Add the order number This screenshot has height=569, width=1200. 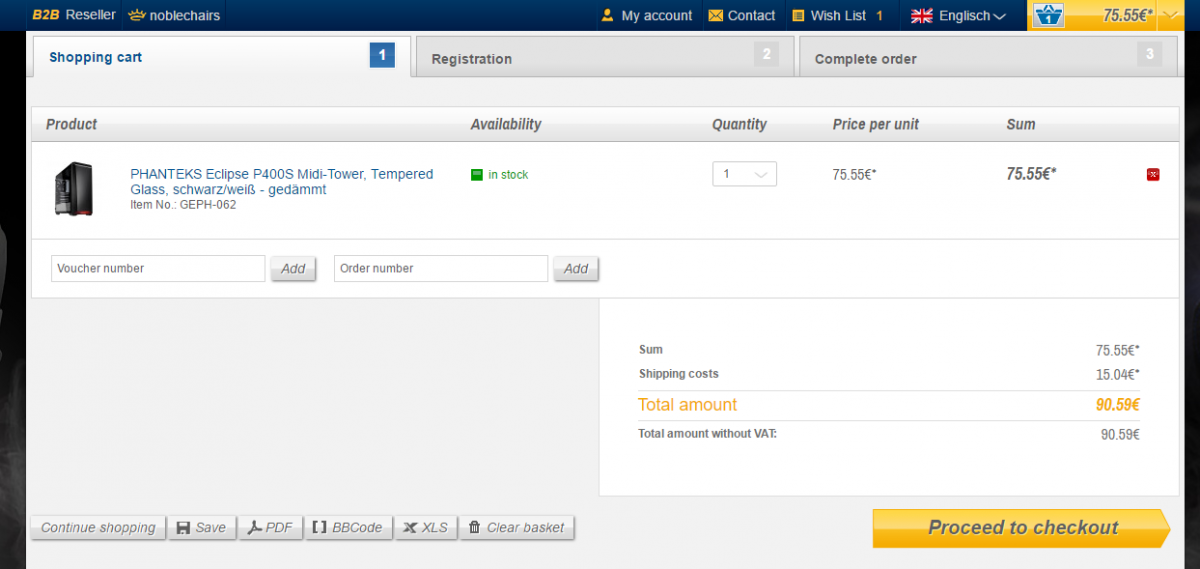tap(576, 268)
